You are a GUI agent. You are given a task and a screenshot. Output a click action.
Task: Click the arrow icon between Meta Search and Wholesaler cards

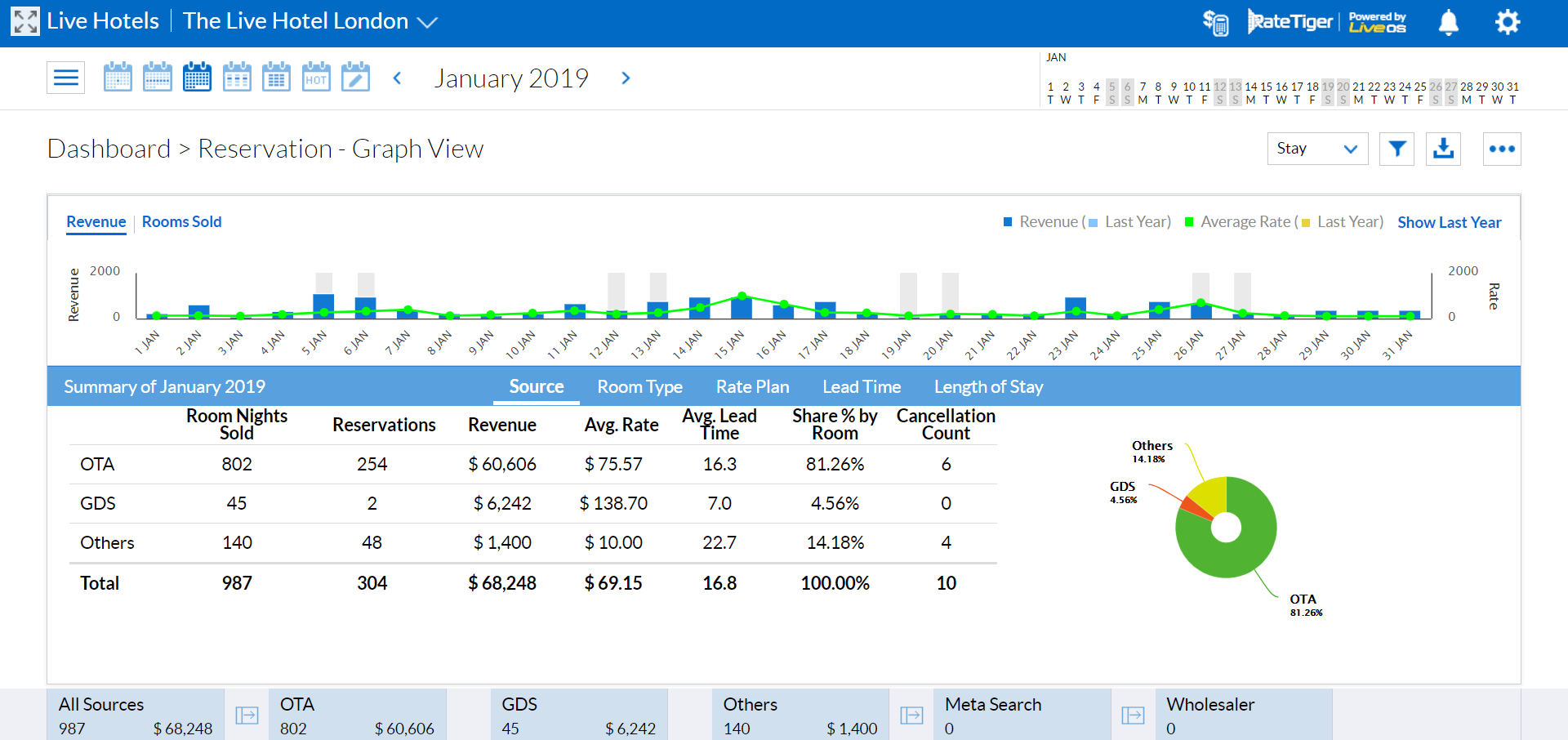pyautogui.click(x=1133, y=715)
